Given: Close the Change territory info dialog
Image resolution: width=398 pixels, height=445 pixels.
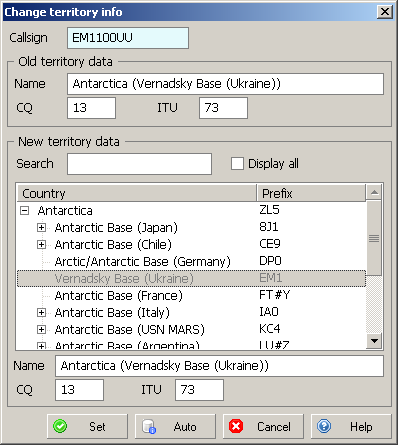Looking at the screenshot, I should (x=385, y=12).
